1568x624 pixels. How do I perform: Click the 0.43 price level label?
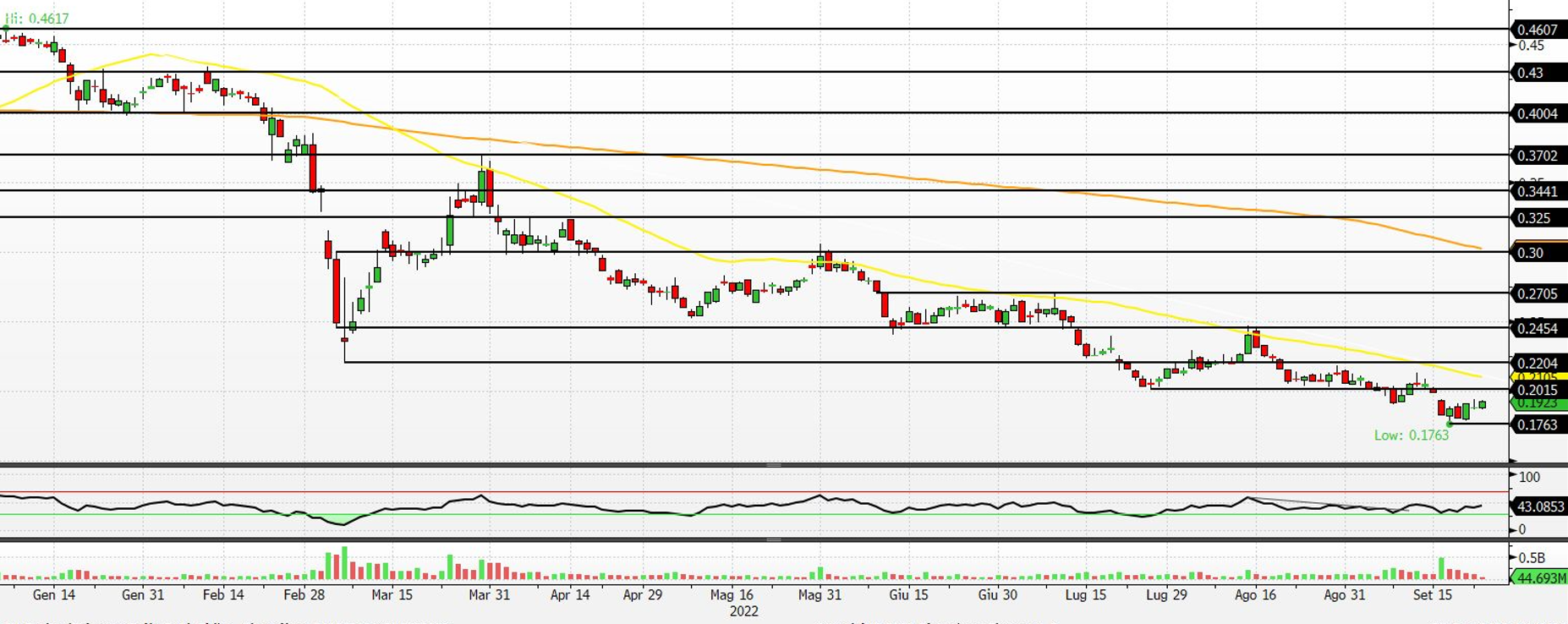point(1538,73)
